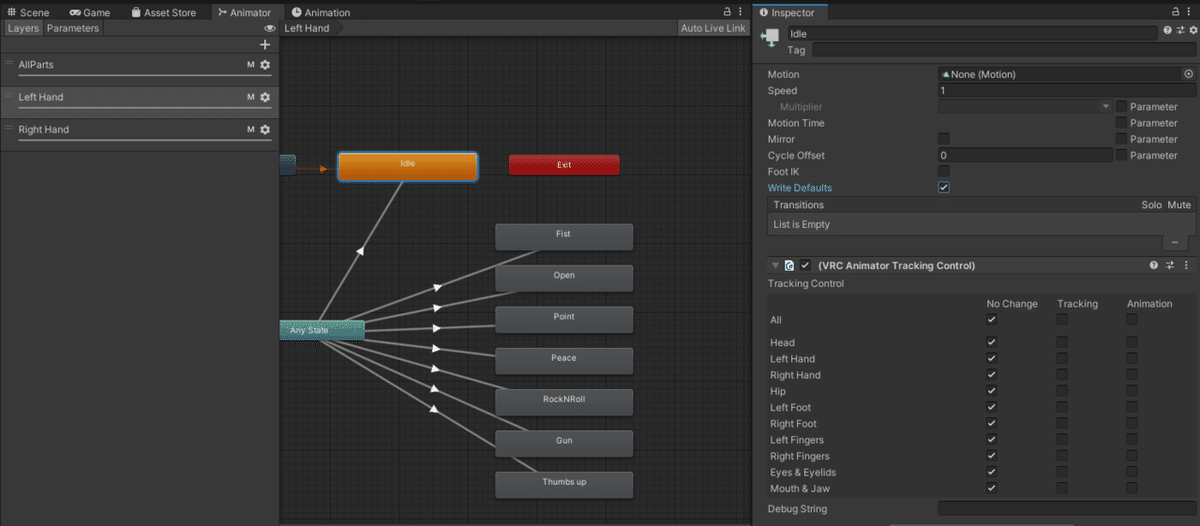Select the Peace state node
Viewport: 1200px width, 526px height.
coord(564,361)
